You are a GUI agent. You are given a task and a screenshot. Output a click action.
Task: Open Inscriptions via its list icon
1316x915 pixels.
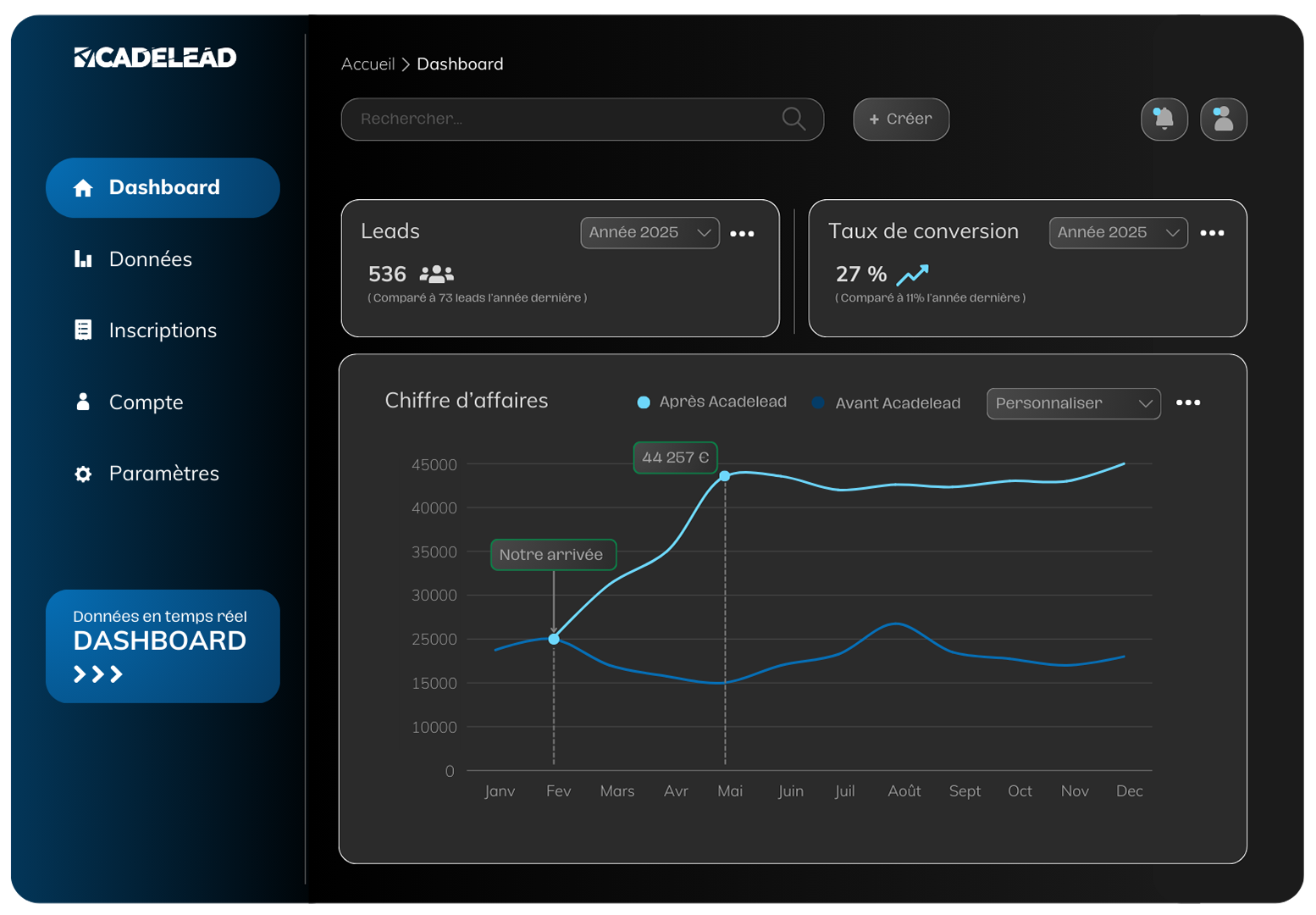(83, 330)
